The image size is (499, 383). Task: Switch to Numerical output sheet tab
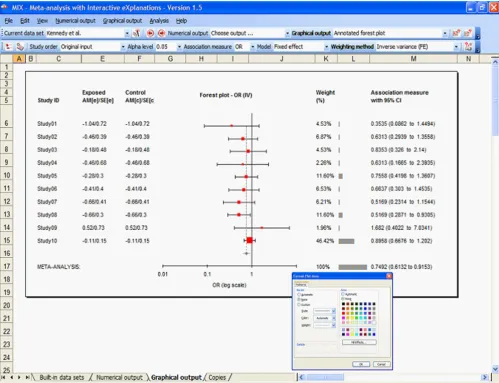coord(119,377)
